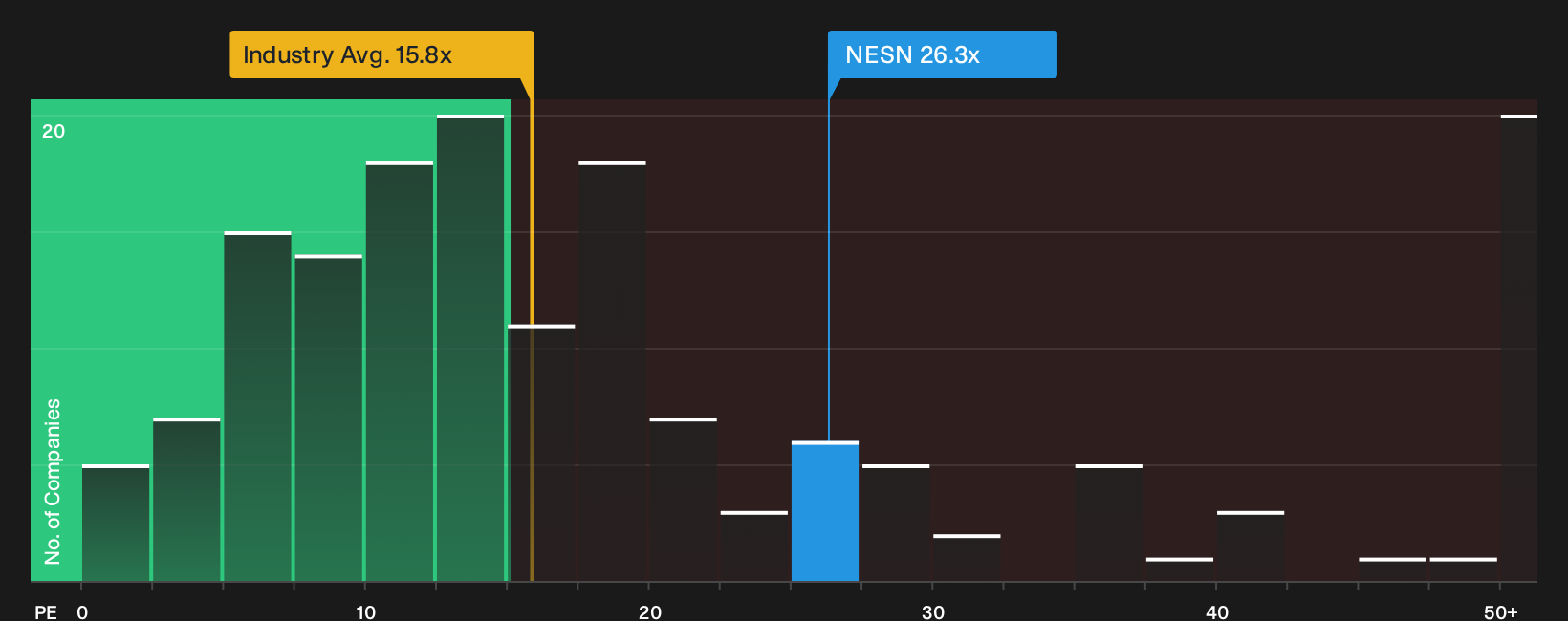Screen dimensions: 1568x621
Task: Click the x-axis tick label 20
Action: pyautogui.click(x=649, y=612)
